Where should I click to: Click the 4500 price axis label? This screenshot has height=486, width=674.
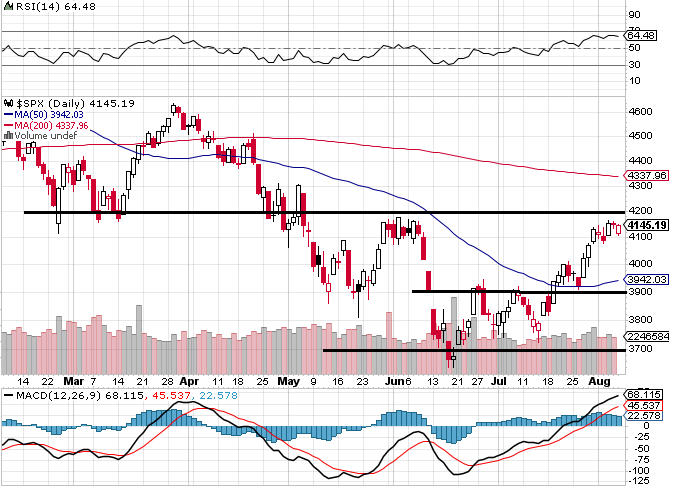(640, 136)
